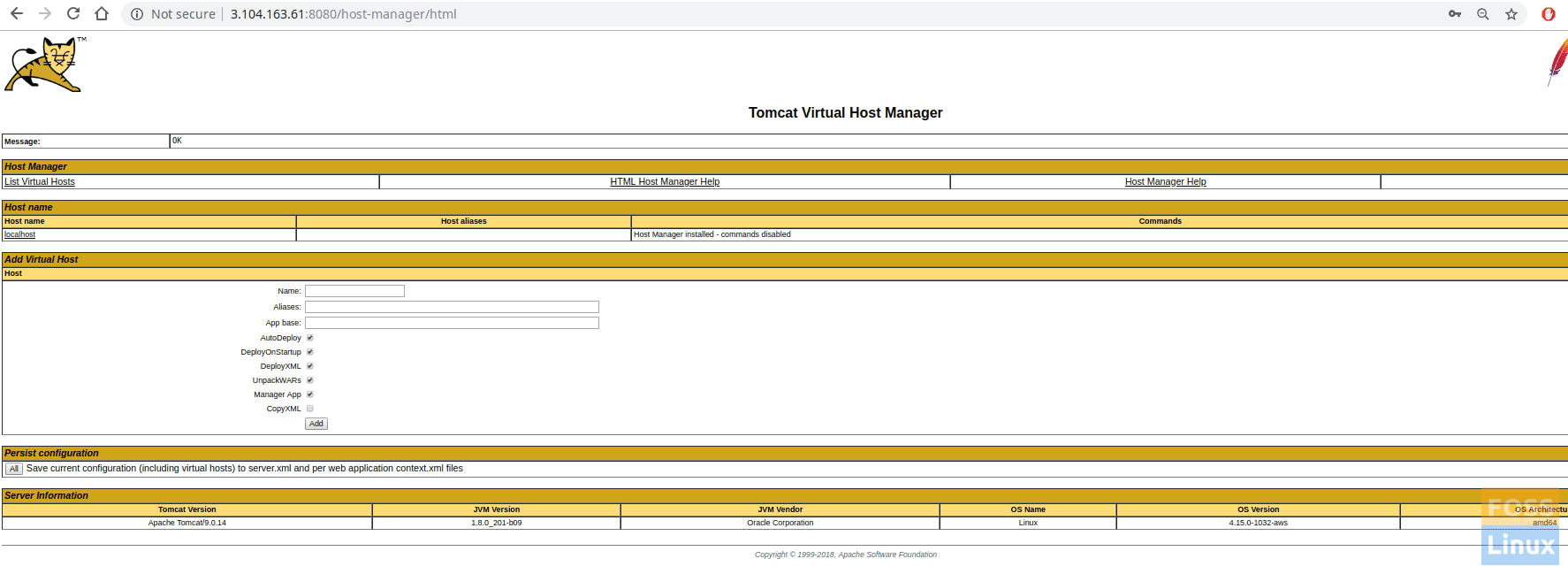Go back to the previous page

click(17, 14)
